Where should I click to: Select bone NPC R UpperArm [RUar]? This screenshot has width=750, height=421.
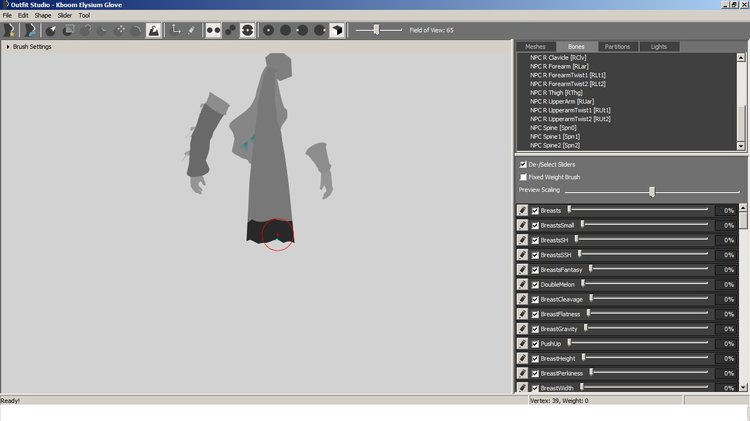tap(562, 101)
